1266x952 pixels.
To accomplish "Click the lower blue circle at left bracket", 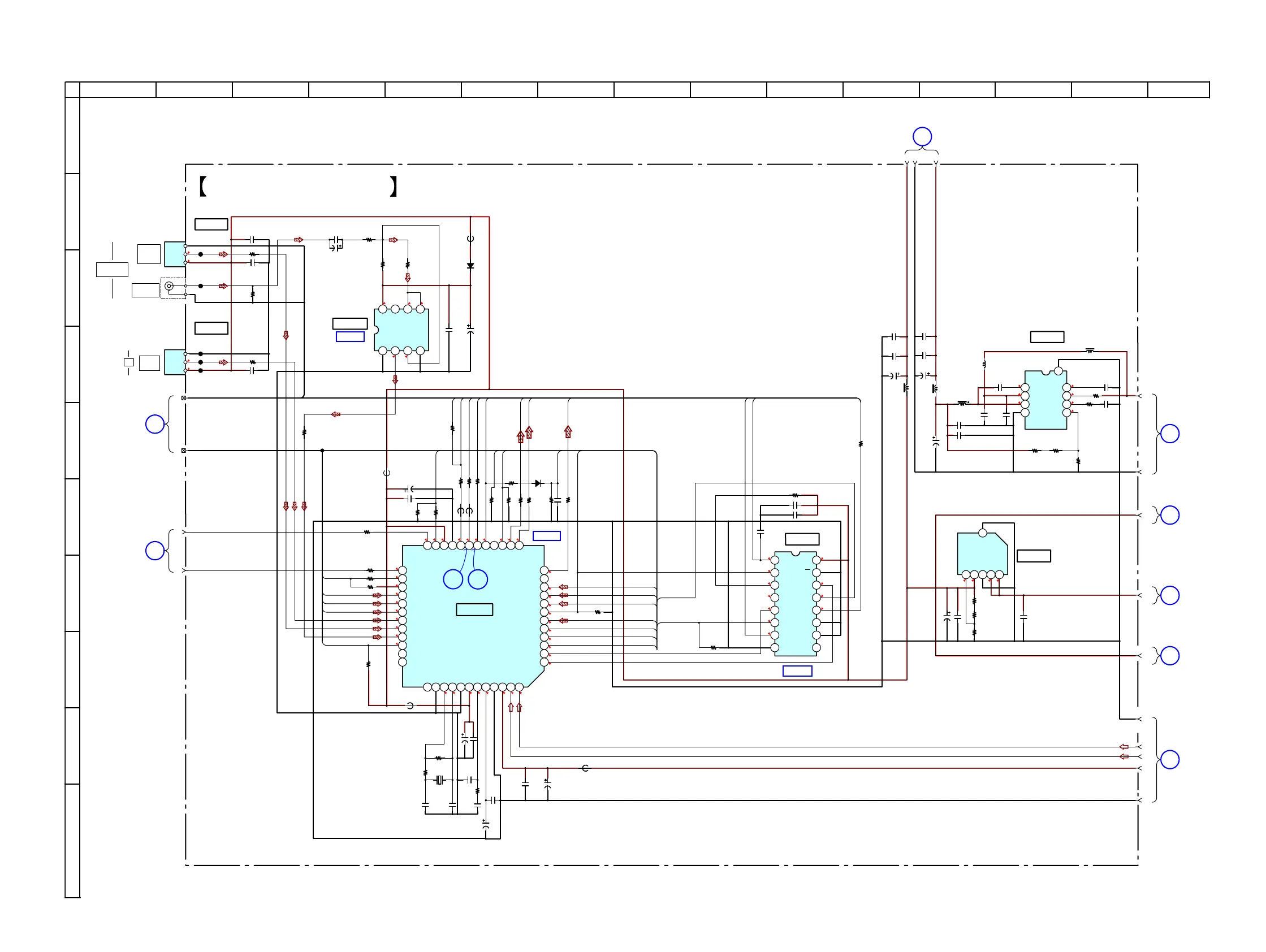I will (155, 551).
